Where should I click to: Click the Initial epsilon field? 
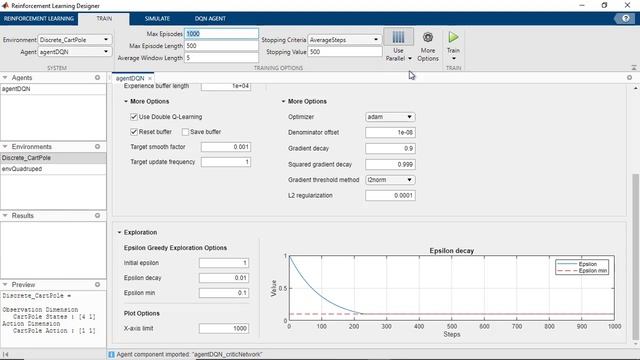224,263
